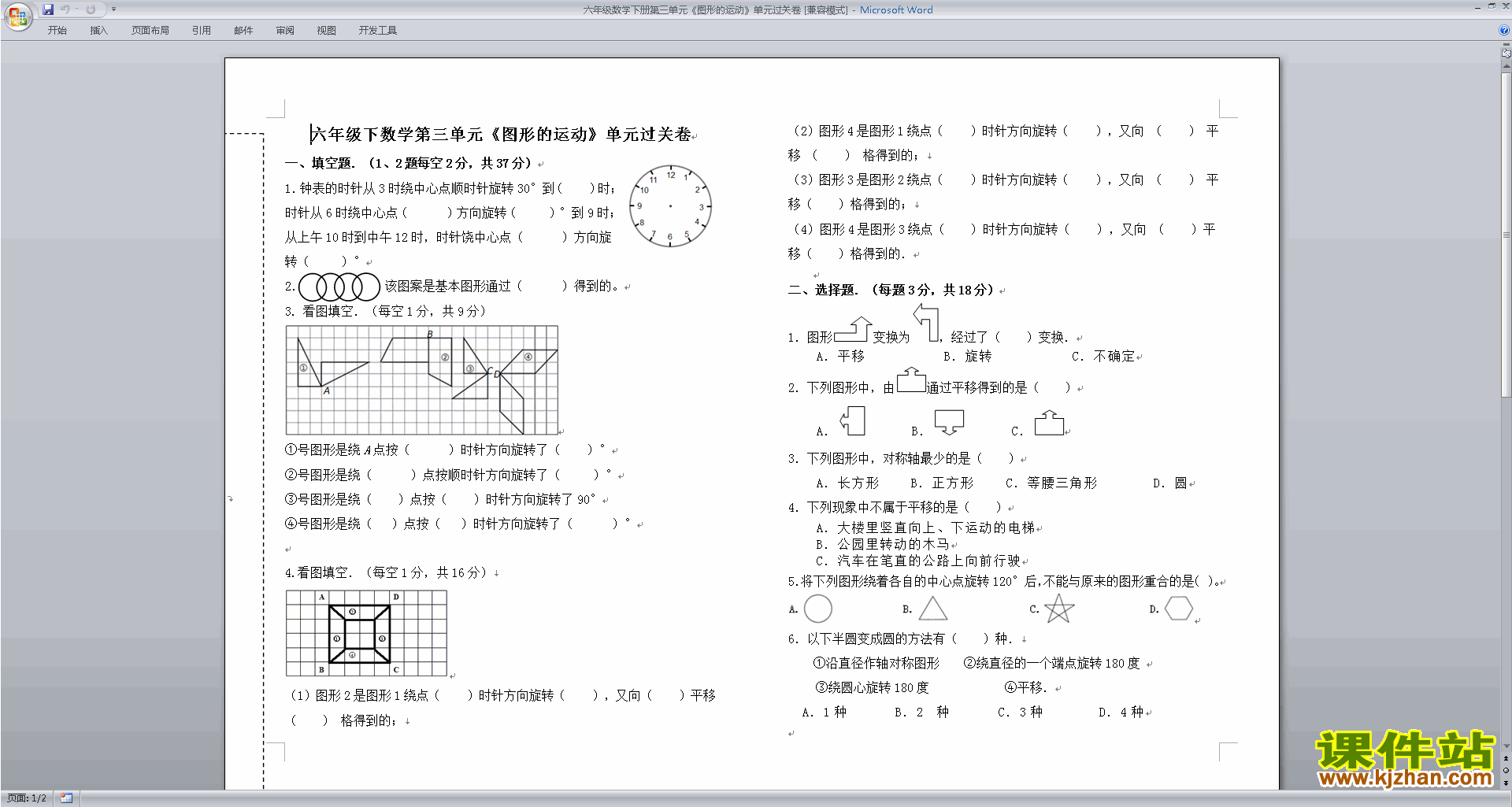Select the hexagon shape in option D
The image size is (1512, 807).
[1179, 608]
